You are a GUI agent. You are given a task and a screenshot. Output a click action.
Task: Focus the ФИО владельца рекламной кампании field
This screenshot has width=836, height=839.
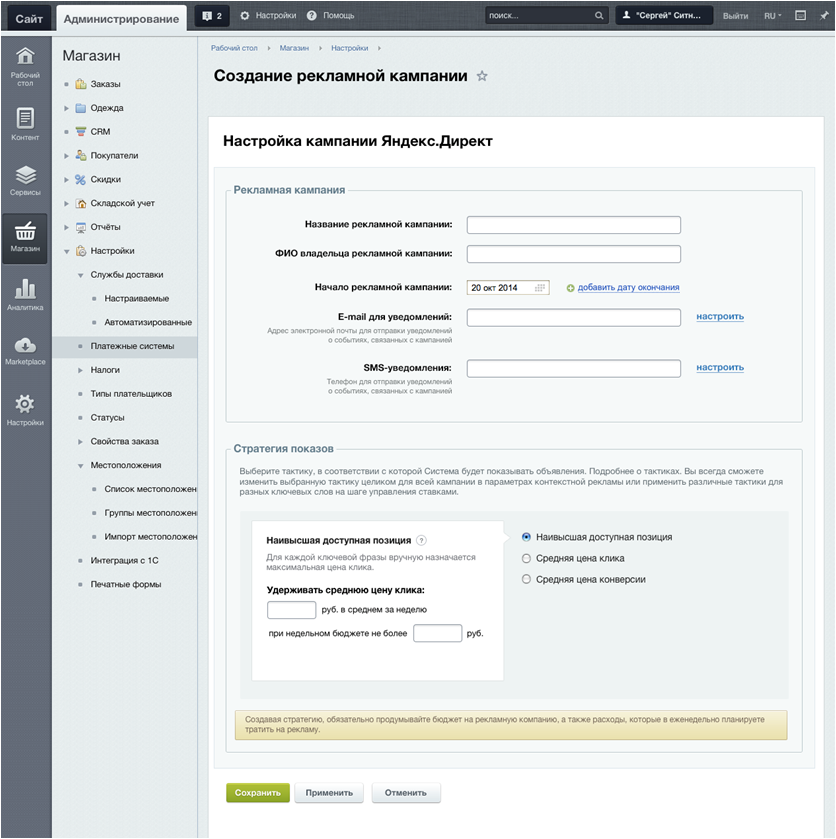574,254
